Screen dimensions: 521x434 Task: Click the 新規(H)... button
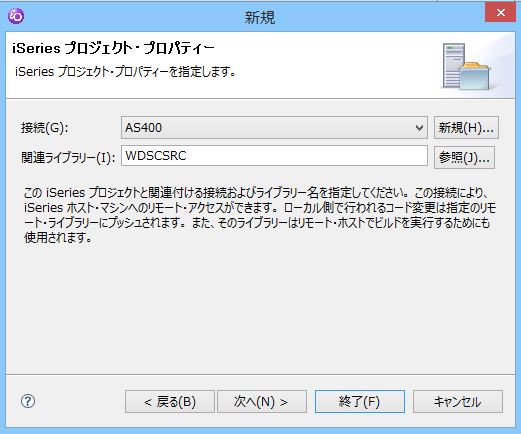(x=466, y=128)
